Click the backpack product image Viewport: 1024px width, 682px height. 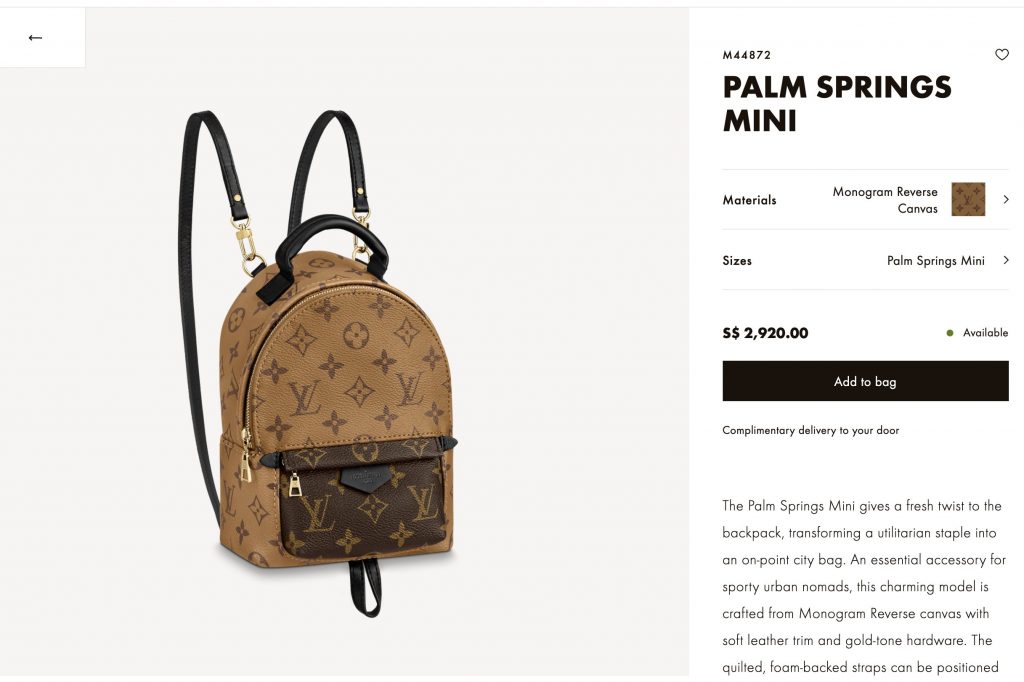tap(318, 363)
